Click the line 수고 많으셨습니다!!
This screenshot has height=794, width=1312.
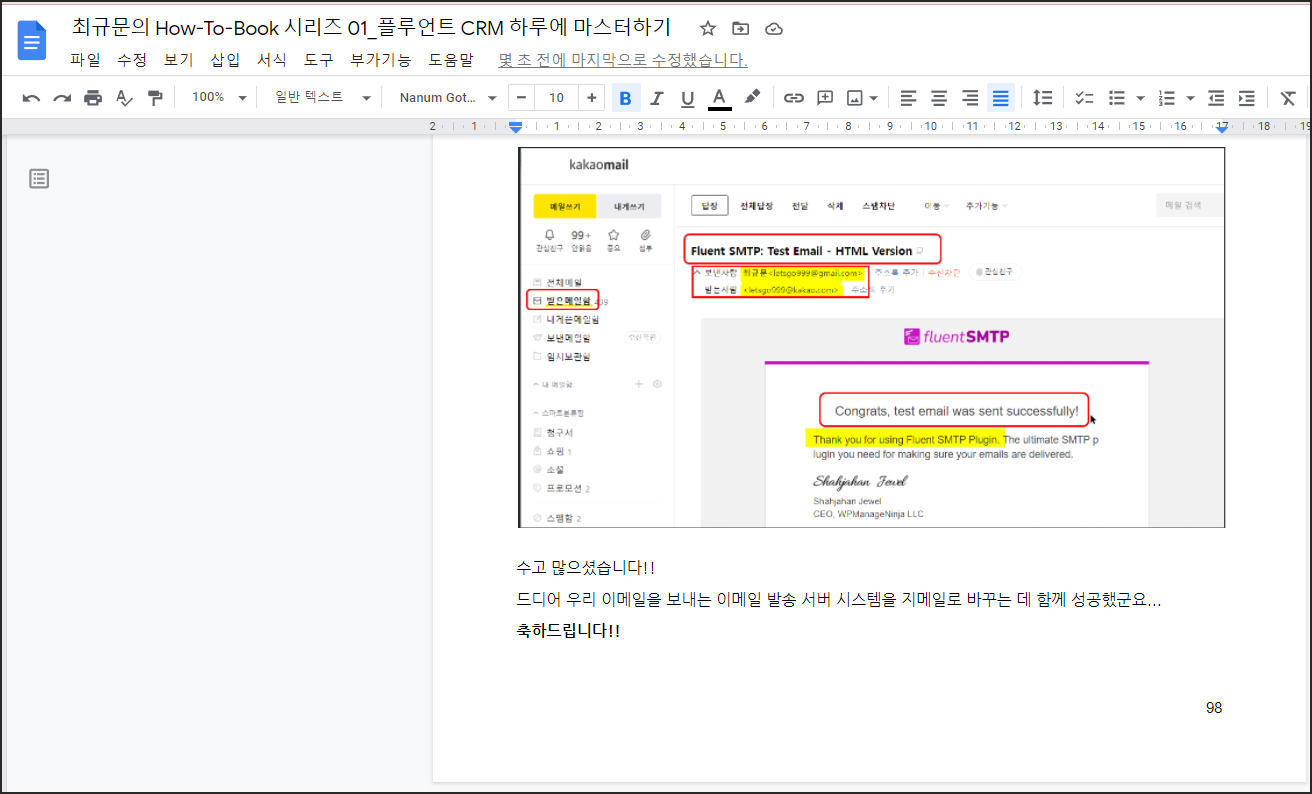[x=585, y=568]
